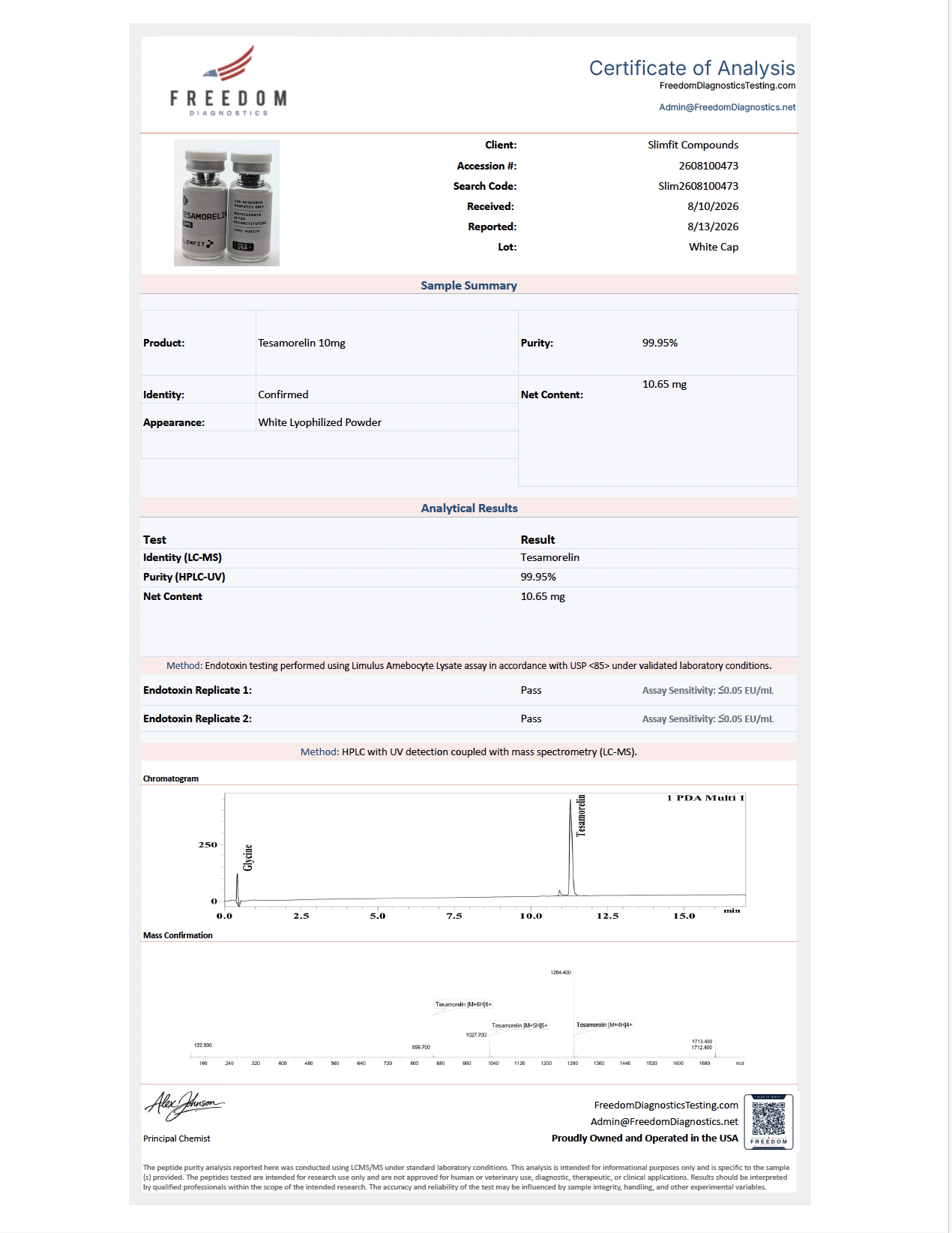
Task: Click the endotoxin LAL method description line
Action: [469, 665]
